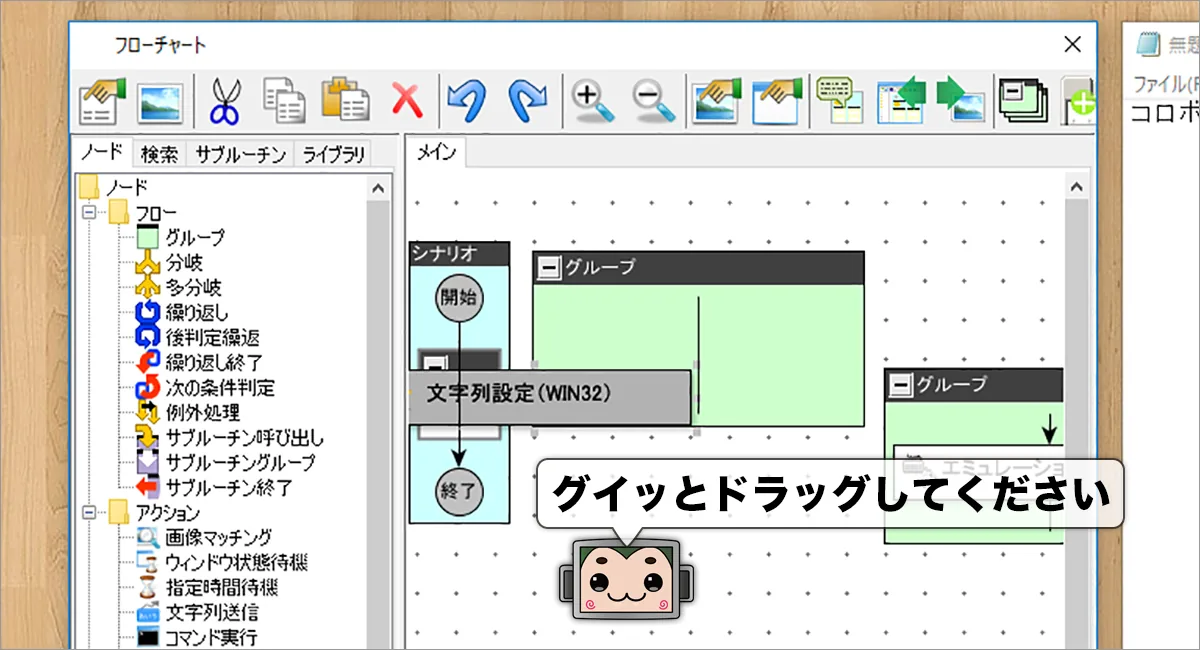Select the メイン canvas tab

pos(436,153)
